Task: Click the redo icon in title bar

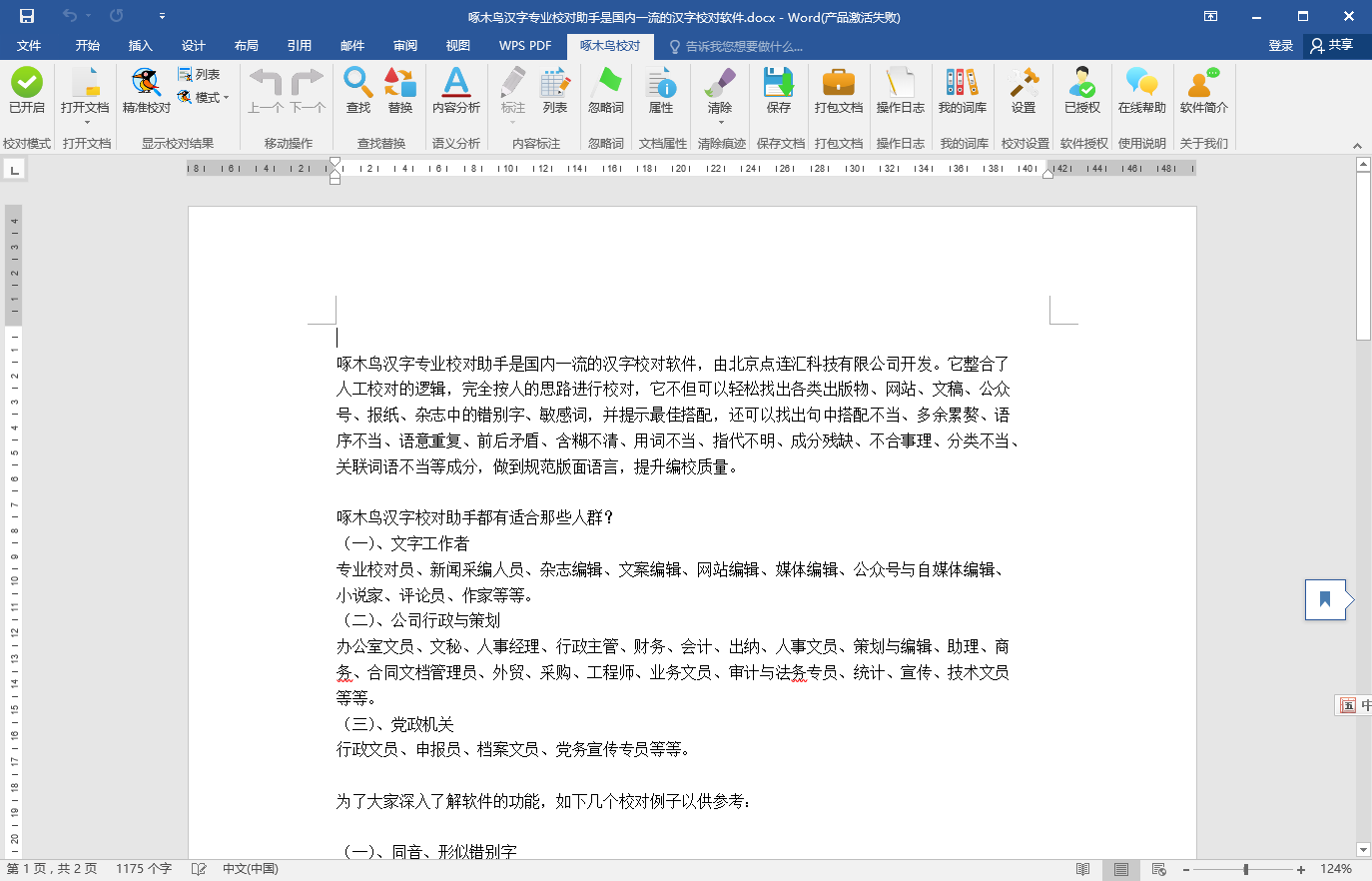Action: pyautogui.click(x=117, y=16)
